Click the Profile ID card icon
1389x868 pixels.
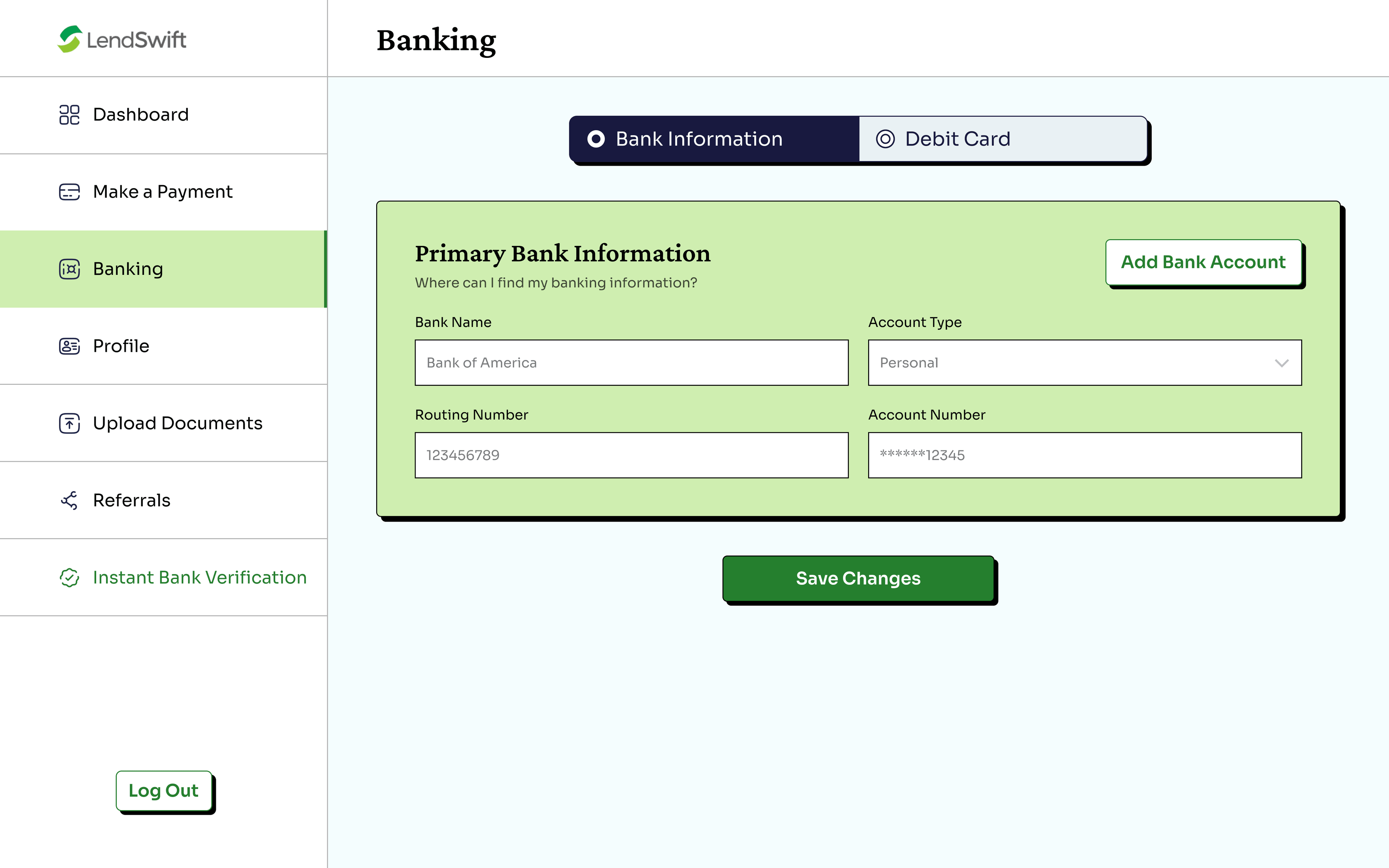click(69, 346)
